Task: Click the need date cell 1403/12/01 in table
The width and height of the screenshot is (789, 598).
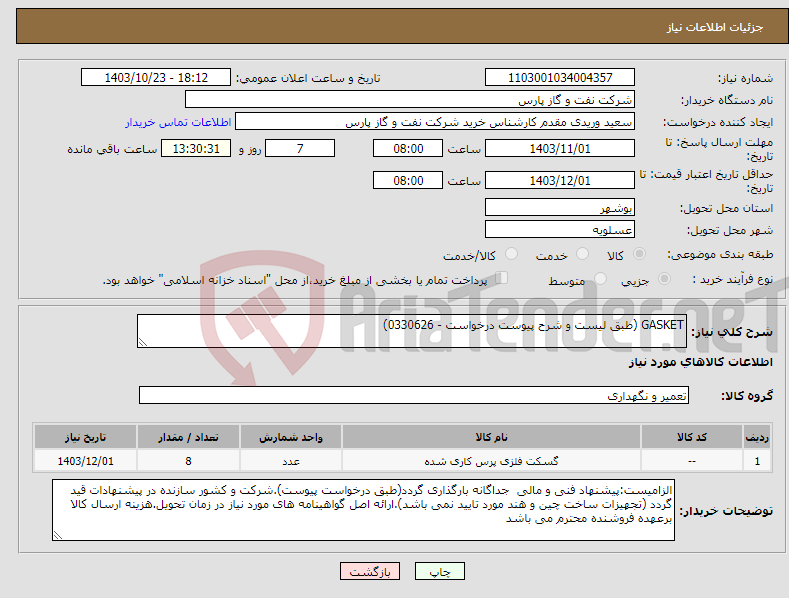Action: click(86, 461)
